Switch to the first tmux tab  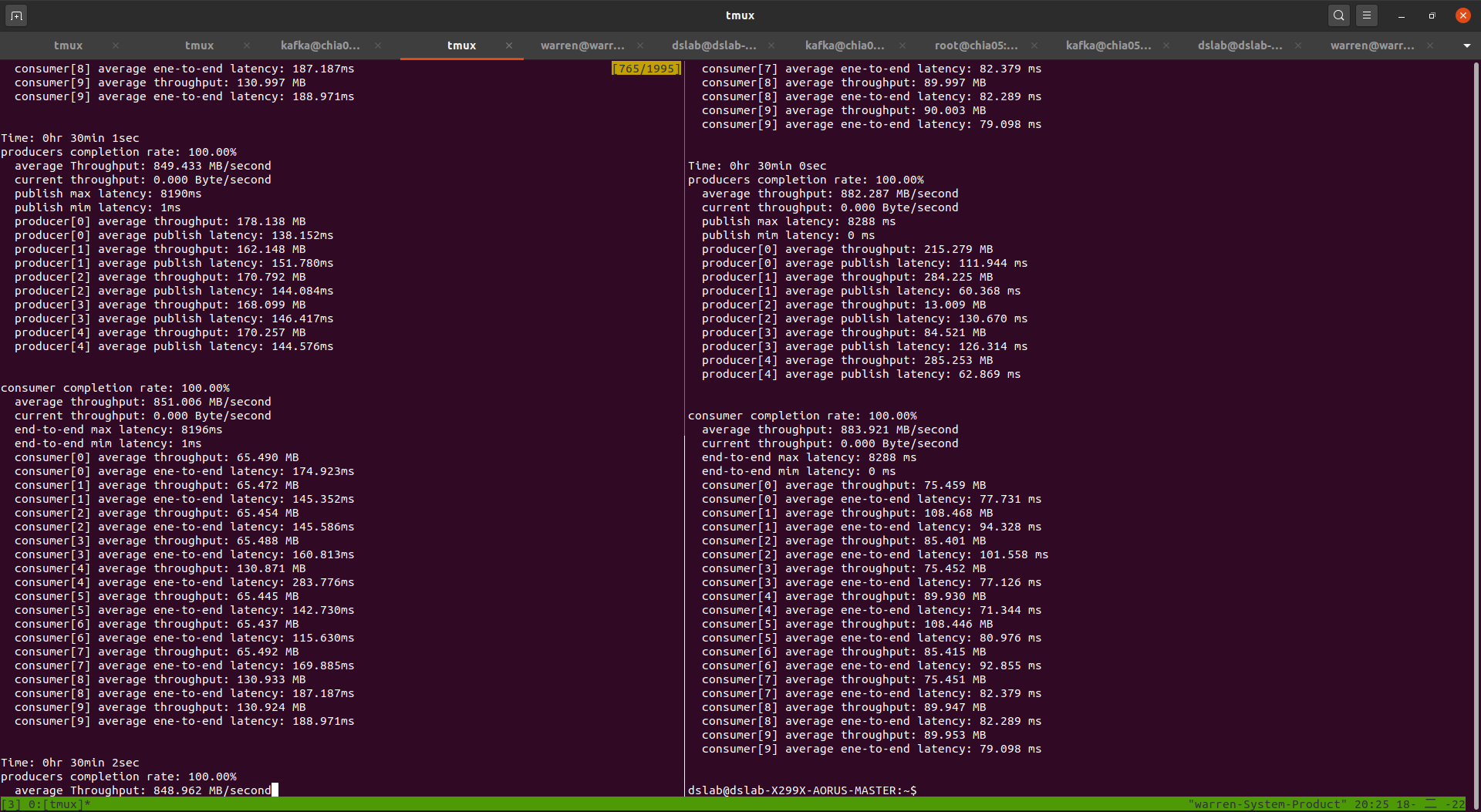click(68, 45)
